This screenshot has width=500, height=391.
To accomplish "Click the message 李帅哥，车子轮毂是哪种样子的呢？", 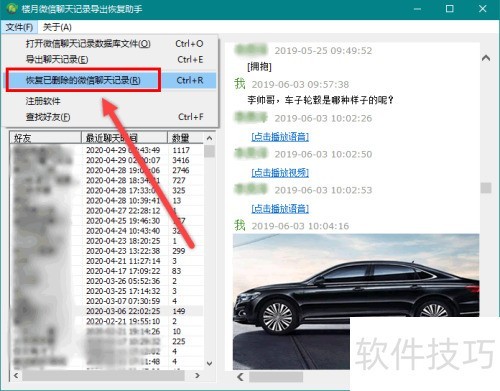I will point(321,100).
